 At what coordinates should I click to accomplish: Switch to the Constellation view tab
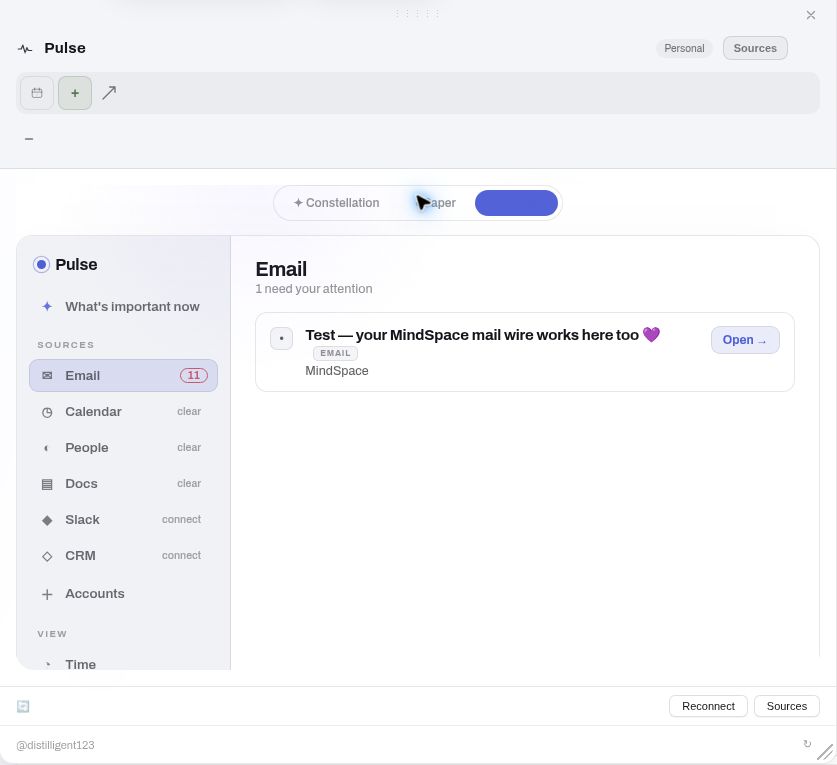click(x=336, y=203)
